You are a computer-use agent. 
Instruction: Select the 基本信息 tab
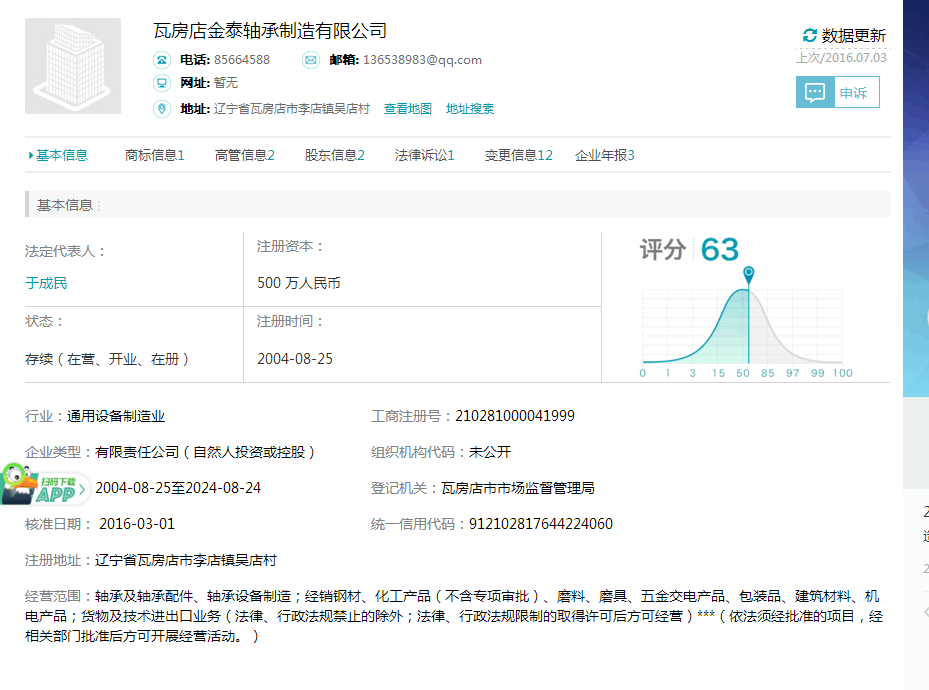tap(61, 155)
